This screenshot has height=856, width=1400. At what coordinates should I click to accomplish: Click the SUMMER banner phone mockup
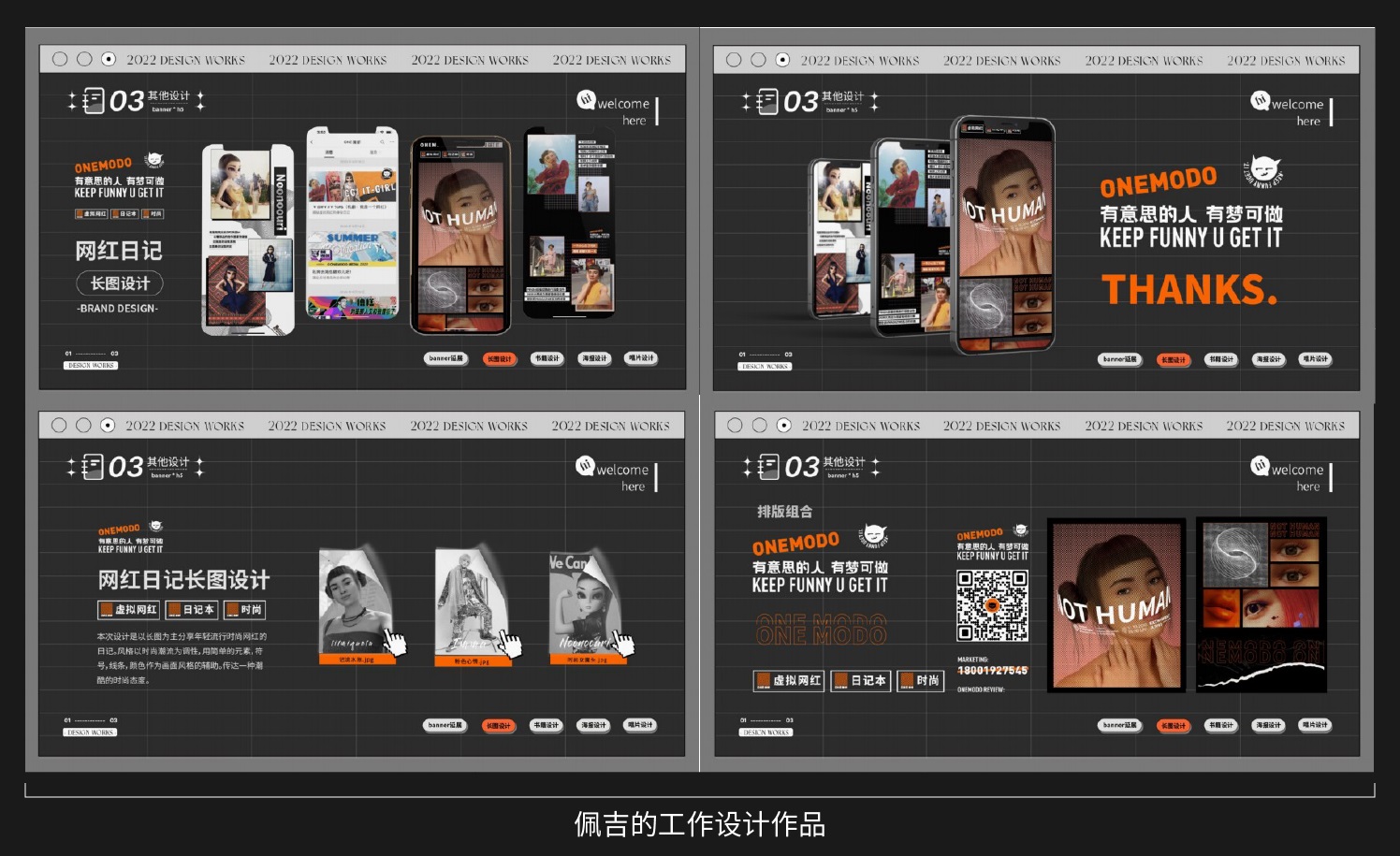click(352, 225)
